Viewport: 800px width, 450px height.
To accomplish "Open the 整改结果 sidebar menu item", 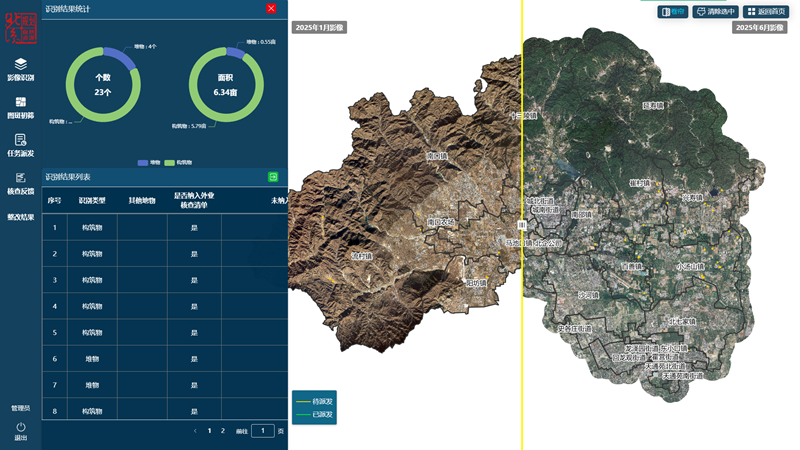I will tap(21, 217).
